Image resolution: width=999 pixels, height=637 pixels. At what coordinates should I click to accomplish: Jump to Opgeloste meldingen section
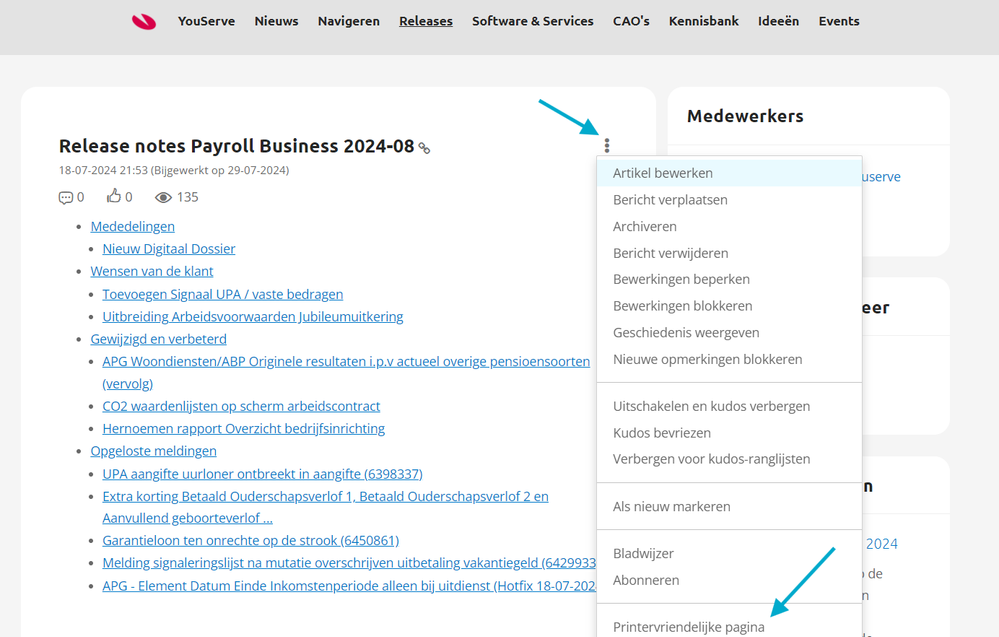(x=154, y=451)
